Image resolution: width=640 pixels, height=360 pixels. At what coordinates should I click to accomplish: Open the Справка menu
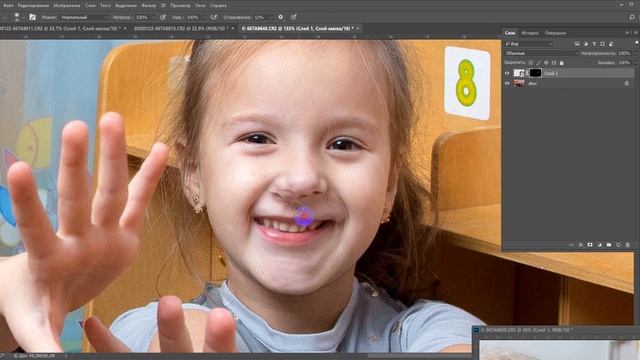[x=218, y=6]
